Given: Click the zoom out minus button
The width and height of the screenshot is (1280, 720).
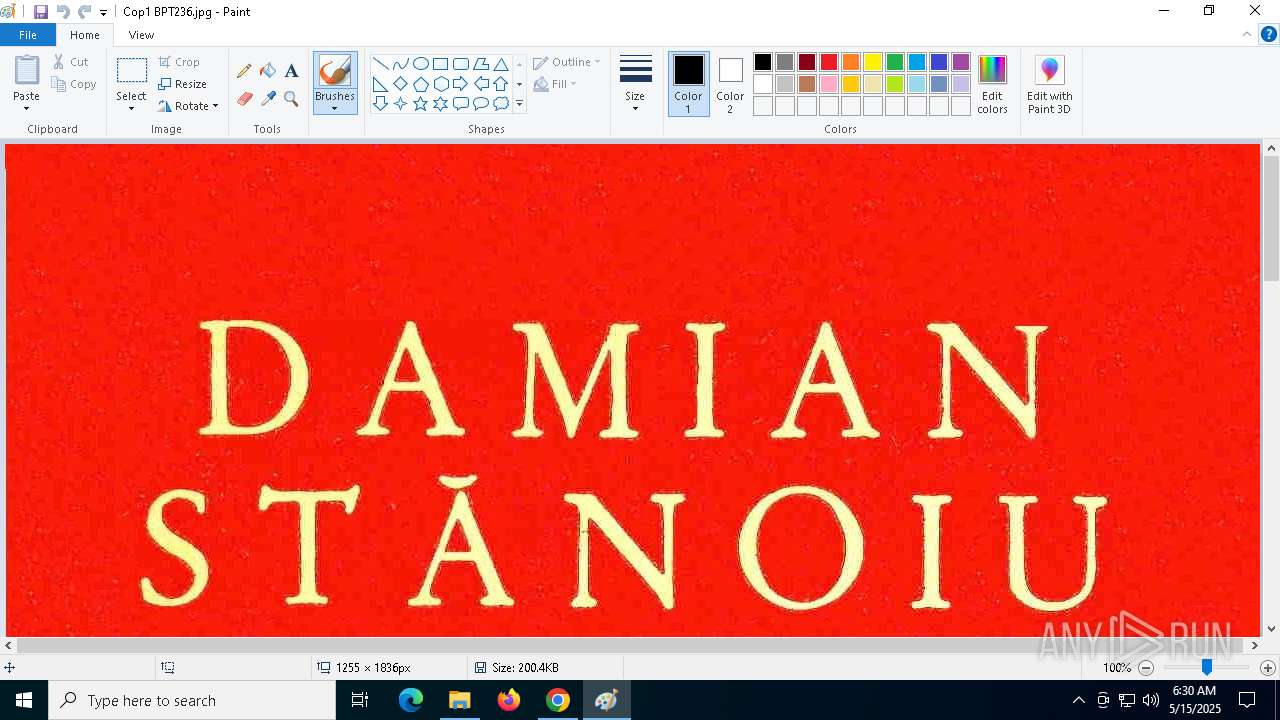Looking at the screenshot, I should tap(1146, 668).
